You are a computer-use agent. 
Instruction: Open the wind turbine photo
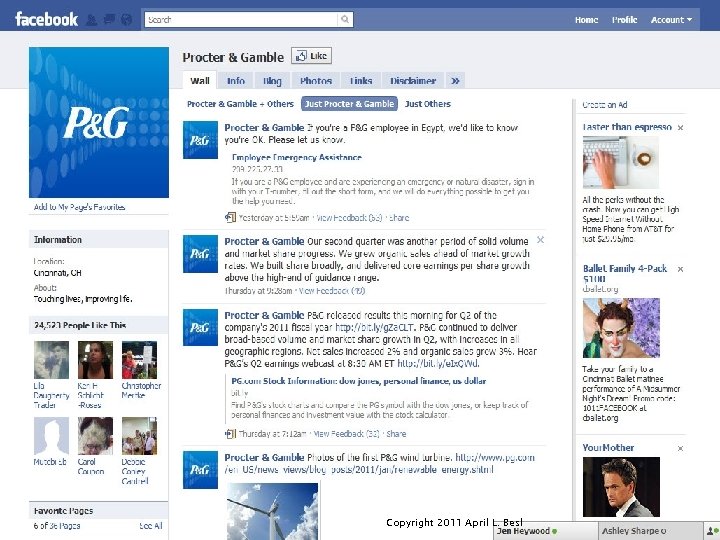click(x=272, y=511)
